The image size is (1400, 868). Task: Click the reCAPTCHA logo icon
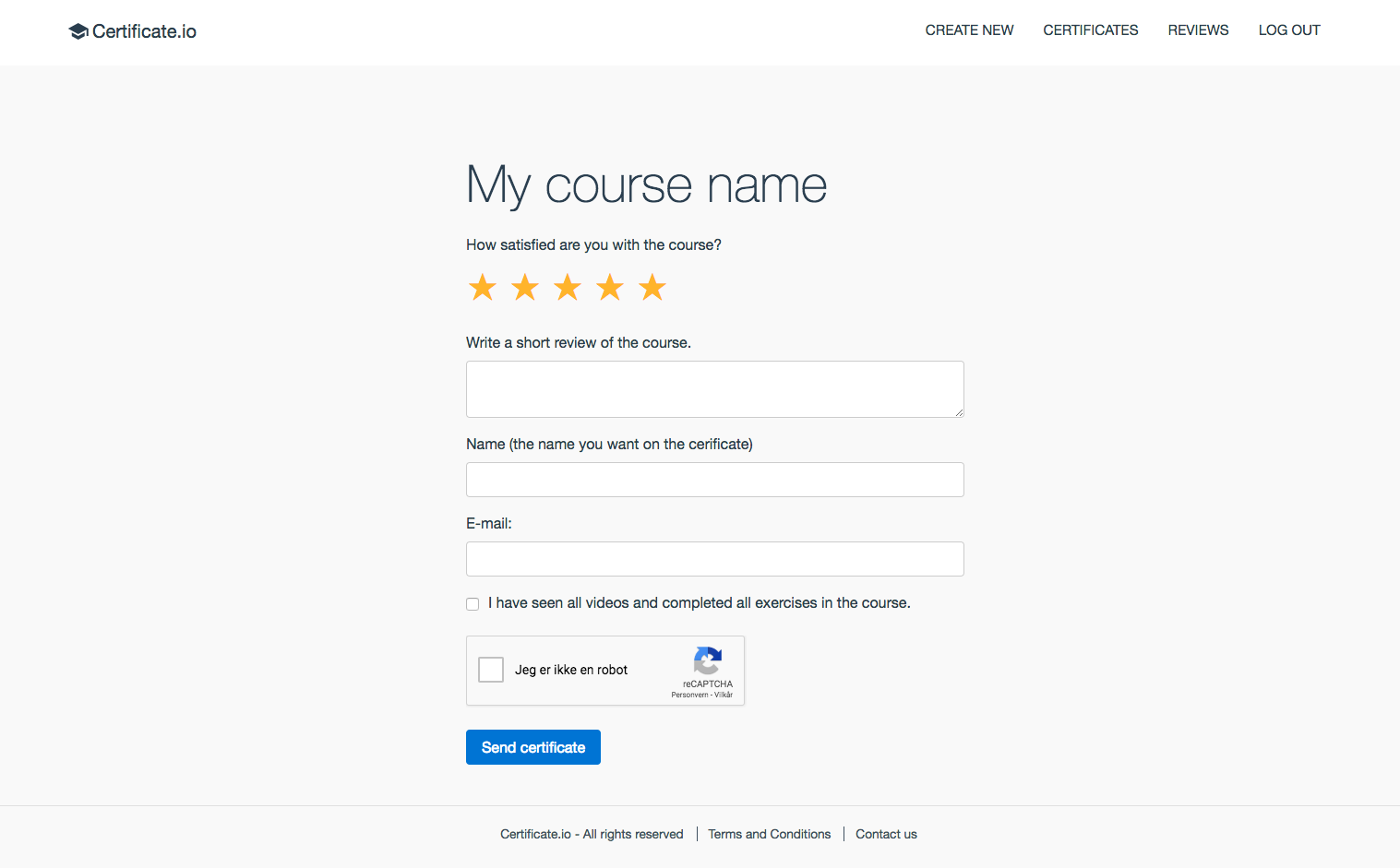tap(708, 660)
